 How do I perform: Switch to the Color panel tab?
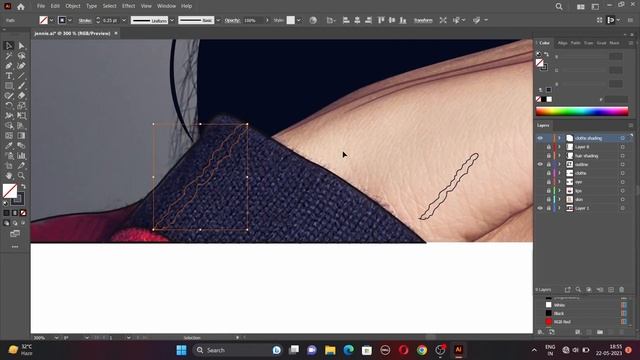point(544,43)
